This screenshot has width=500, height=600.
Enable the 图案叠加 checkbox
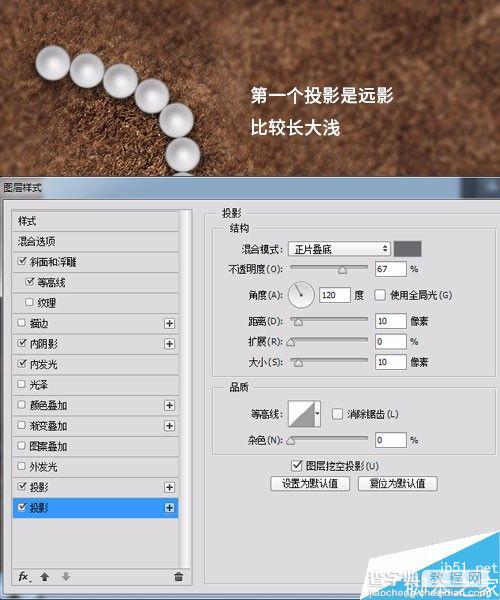pyautogui.click(x=22, y=446)
